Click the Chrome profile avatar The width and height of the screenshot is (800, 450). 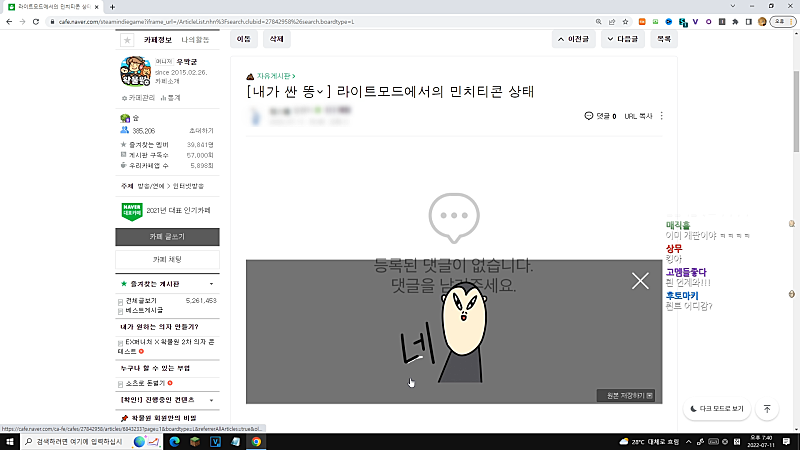(x=762, y=21)
